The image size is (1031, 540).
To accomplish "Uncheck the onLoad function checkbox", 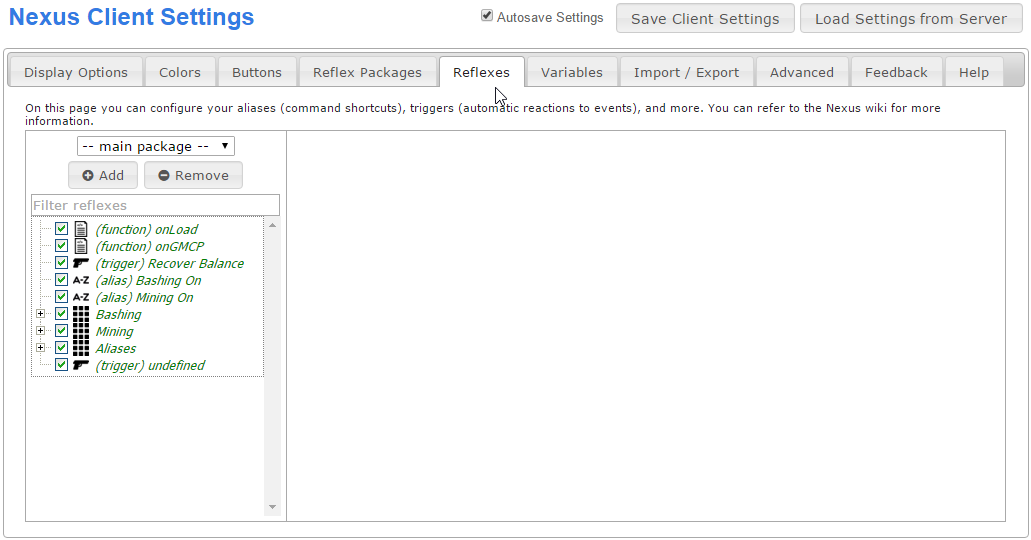I will (x=61, y=229).
